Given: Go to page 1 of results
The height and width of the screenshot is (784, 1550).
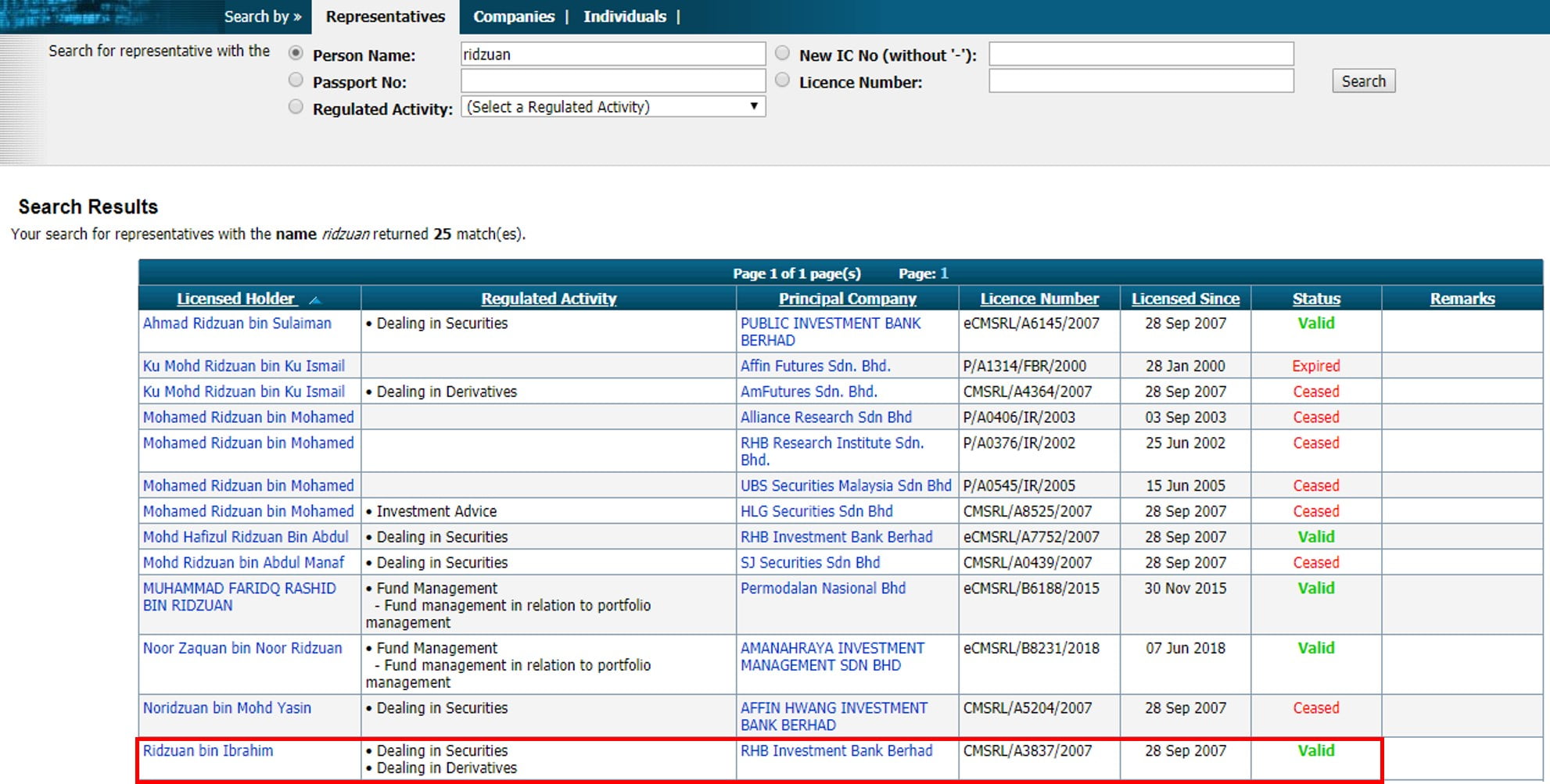Looking at the screenshot, I should [944, 274].
